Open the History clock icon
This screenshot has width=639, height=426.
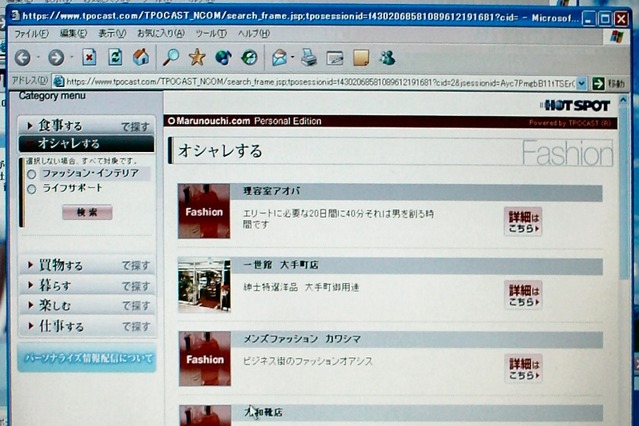249,57
